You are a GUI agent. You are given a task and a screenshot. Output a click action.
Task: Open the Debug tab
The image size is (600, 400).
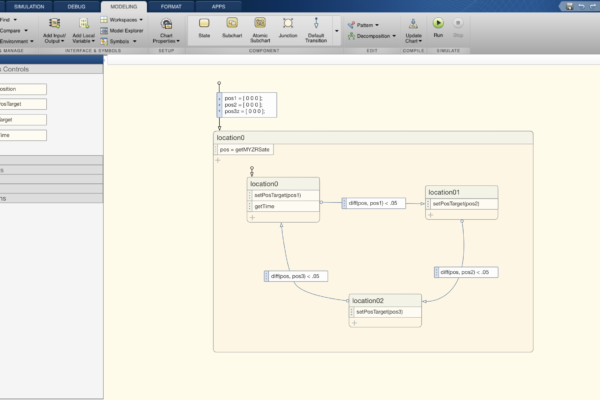(x=77, y=6)
